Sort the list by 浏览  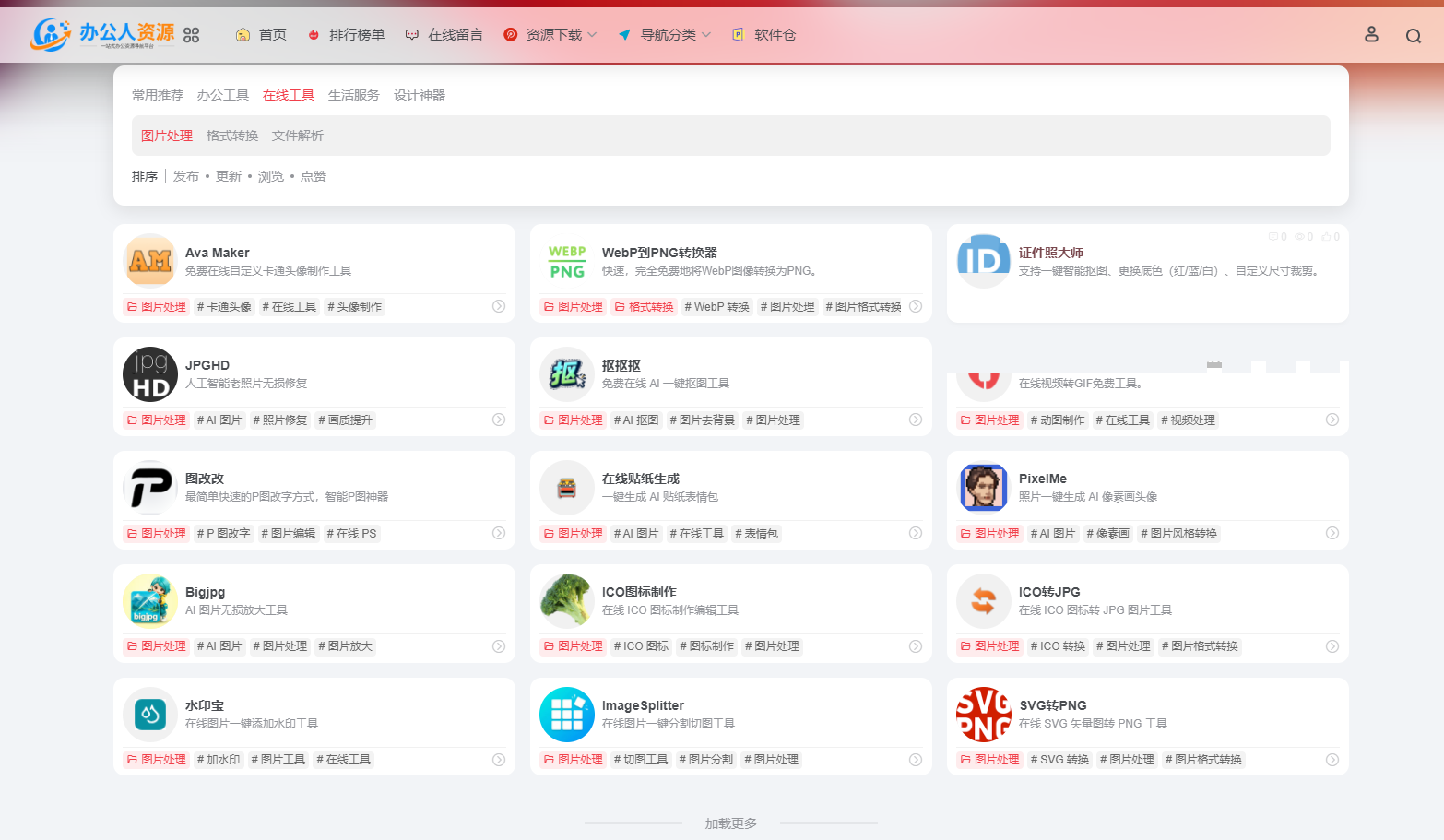(271, 176)
